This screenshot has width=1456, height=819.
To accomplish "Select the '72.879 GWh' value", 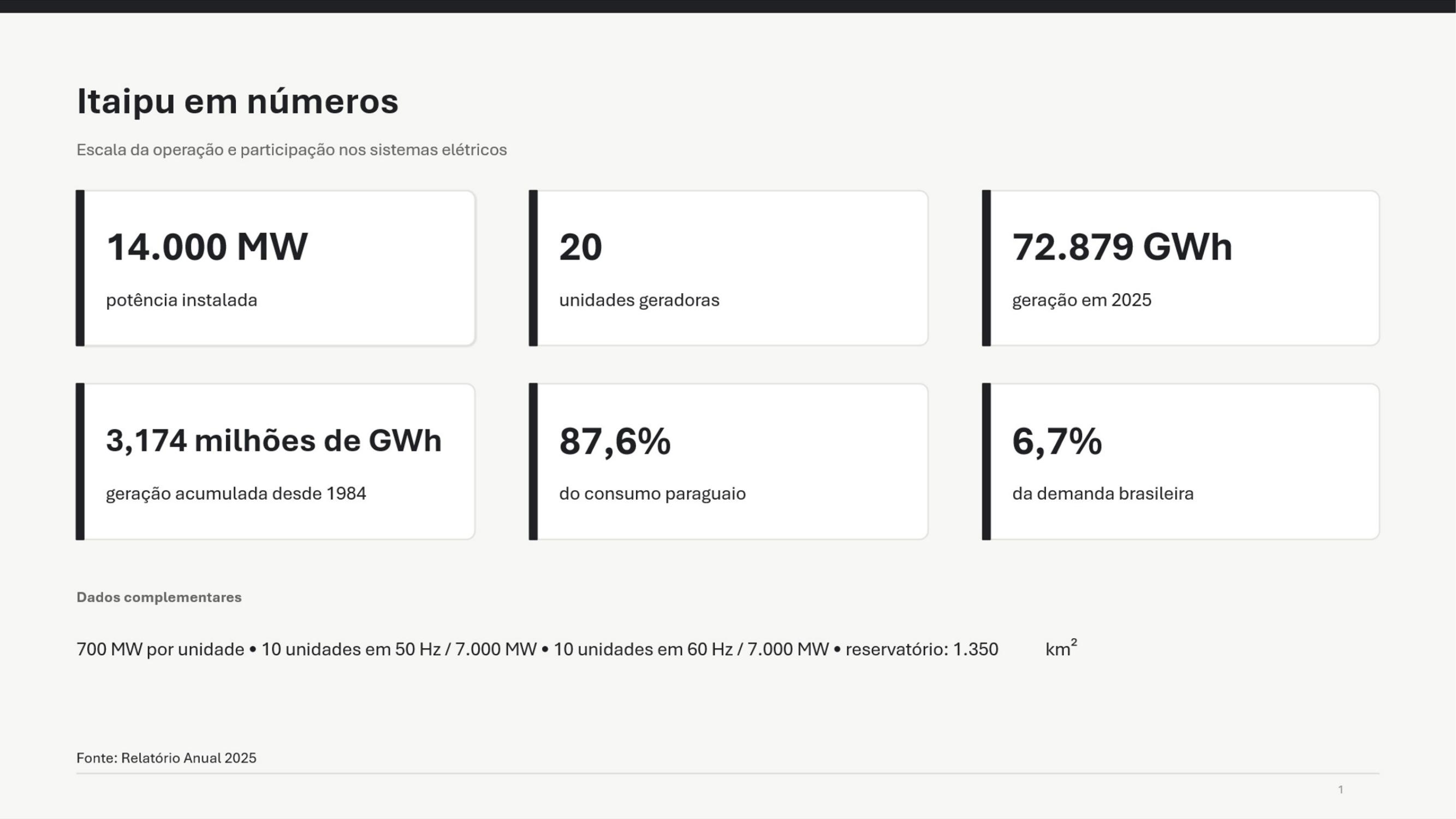I will (x=1122, y=247).
